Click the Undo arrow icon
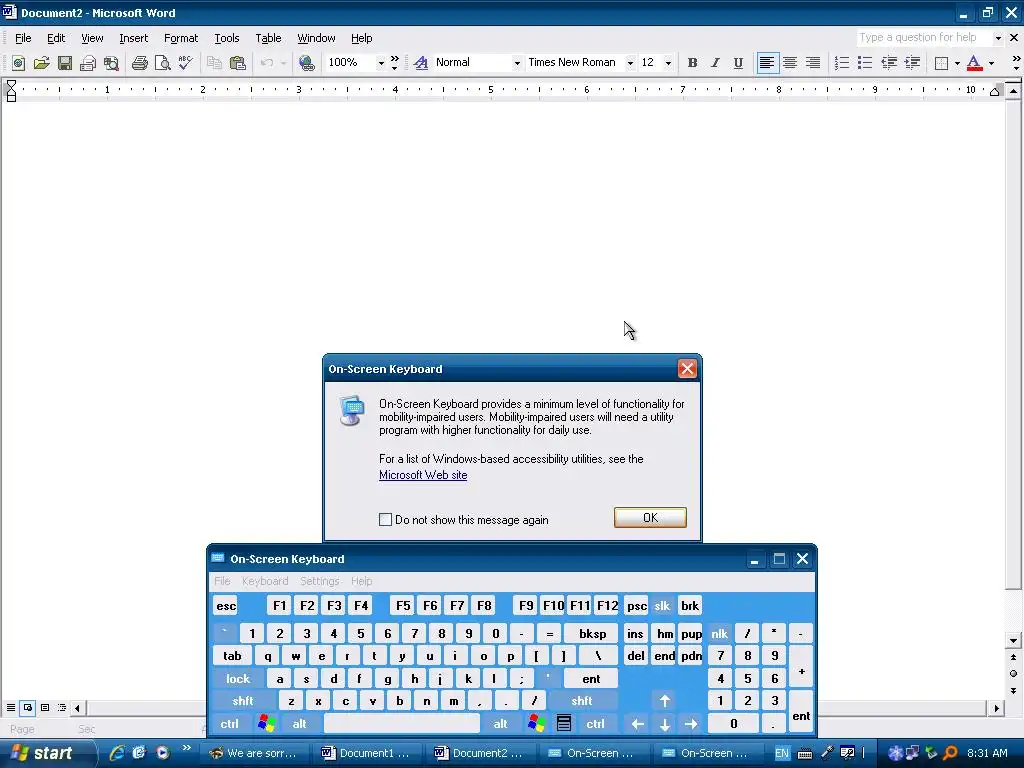 pos(266,63)
